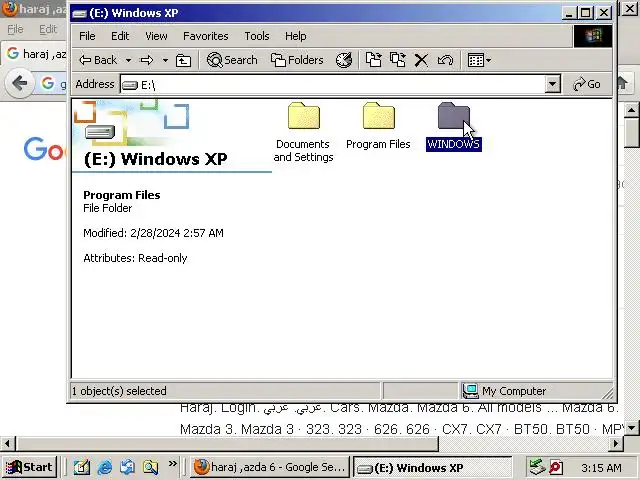Open the Help menu

296,36
